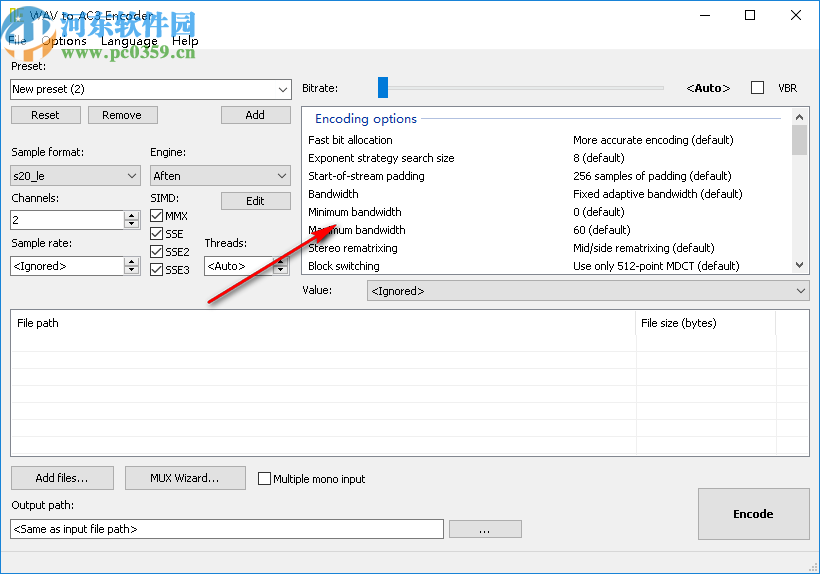
Task: Open the Engine dropdown showing Aften
Action: coord(220,176)
